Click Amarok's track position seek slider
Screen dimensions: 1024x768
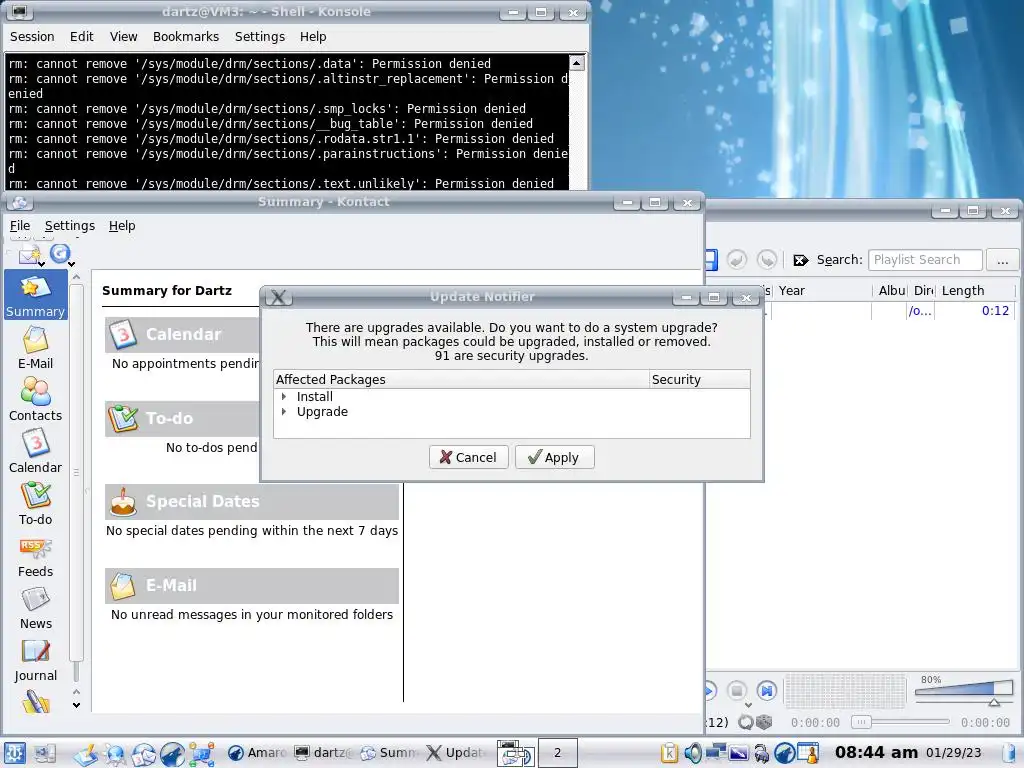tap(901, 722)
